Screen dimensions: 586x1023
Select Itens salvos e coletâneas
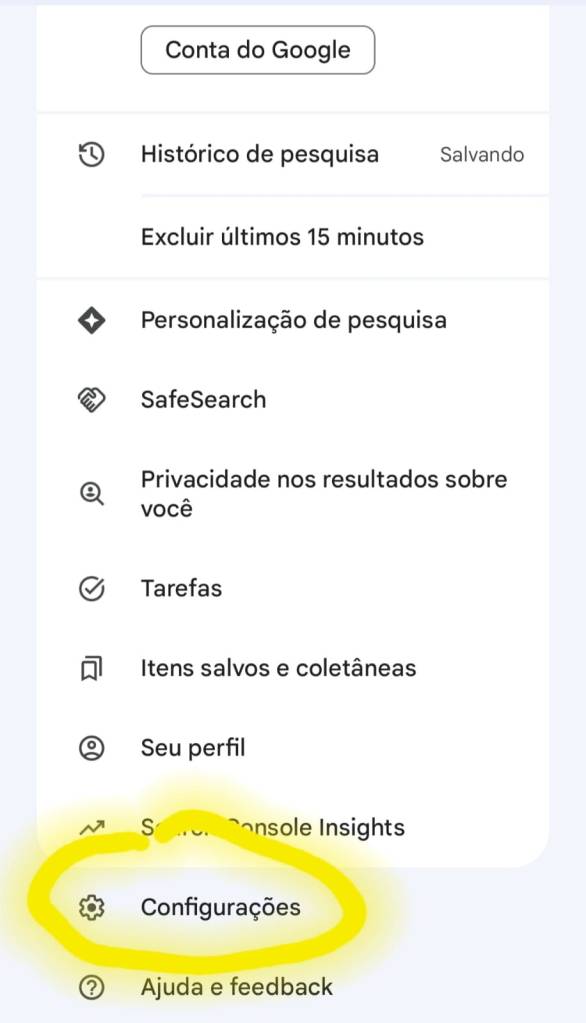(x=277, y=668)
